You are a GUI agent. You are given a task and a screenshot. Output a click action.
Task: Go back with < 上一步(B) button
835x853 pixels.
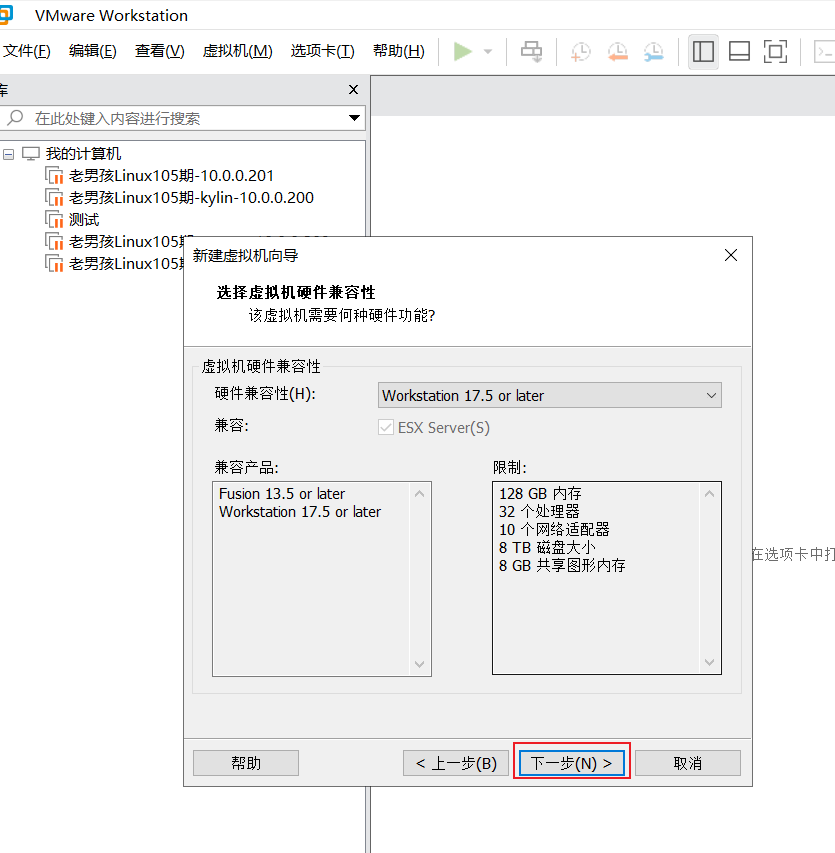456,763
